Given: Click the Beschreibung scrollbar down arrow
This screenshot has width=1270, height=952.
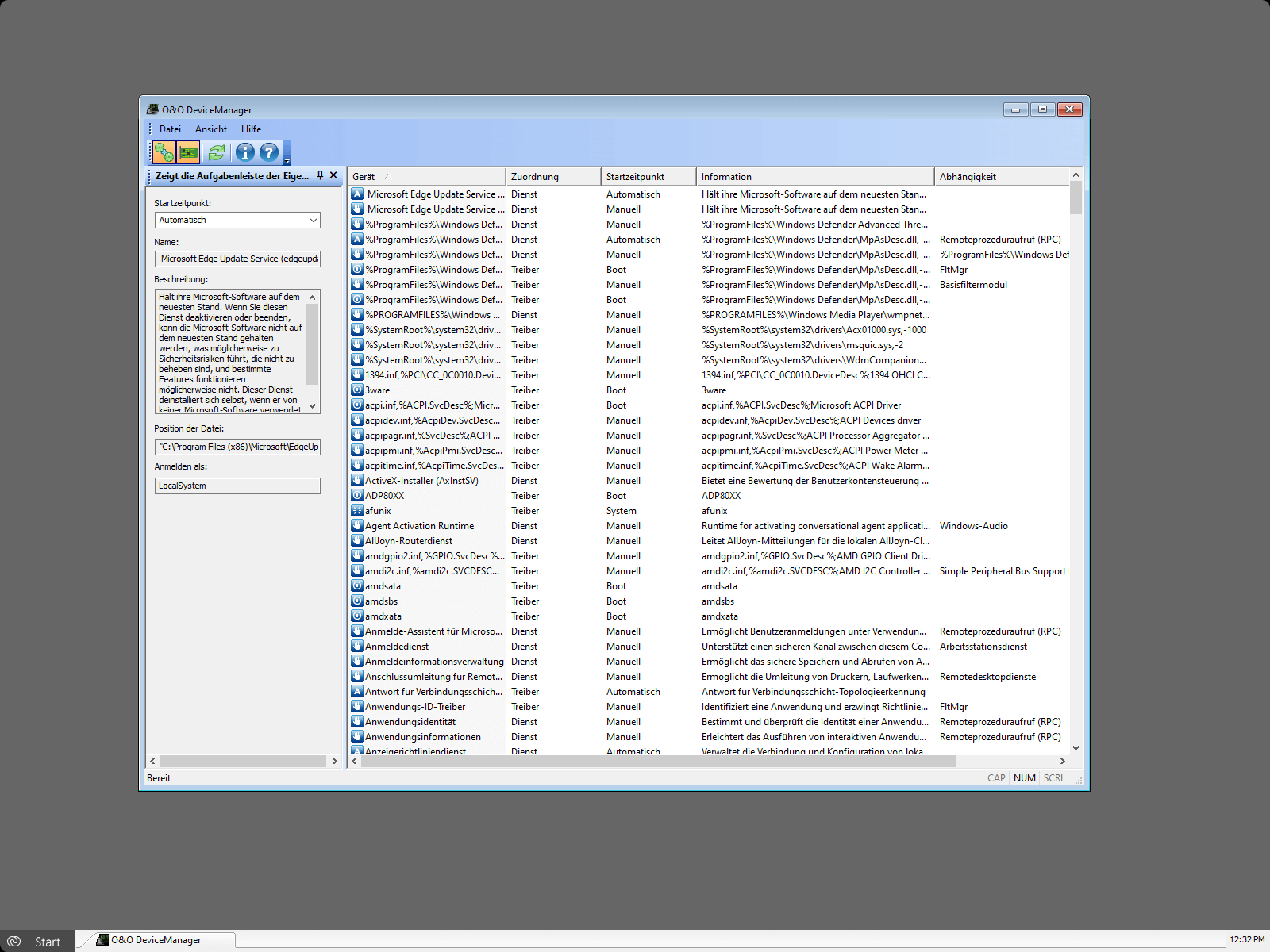Looking at the screenshot, I should 312,405.
